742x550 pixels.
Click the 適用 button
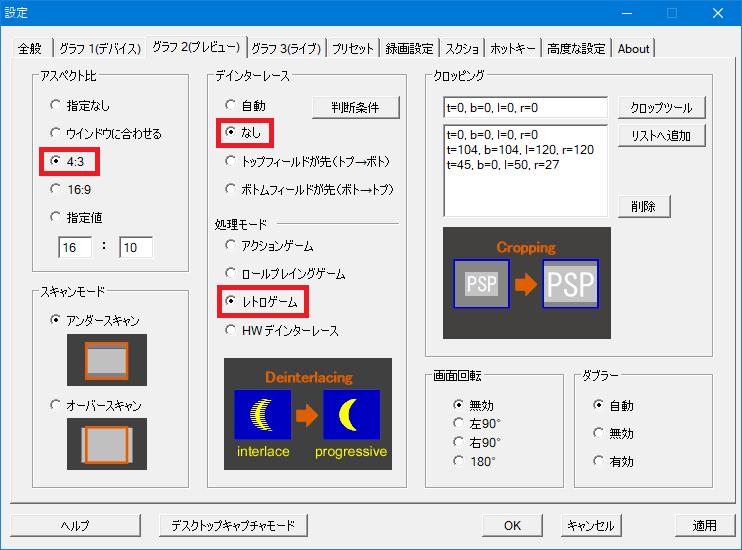point(705,525)
